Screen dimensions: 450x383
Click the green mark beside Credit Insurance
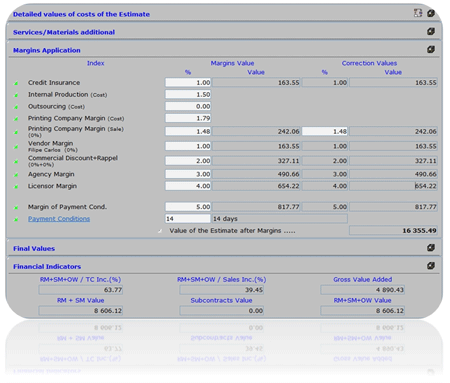[x=16, y=83]
